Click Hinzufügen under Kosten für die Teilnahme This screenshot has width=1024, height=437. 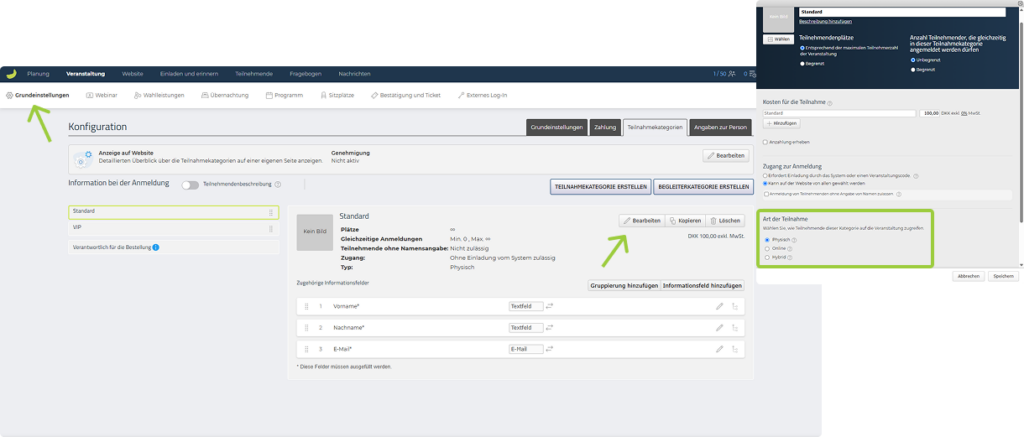[x=782, y=123]
